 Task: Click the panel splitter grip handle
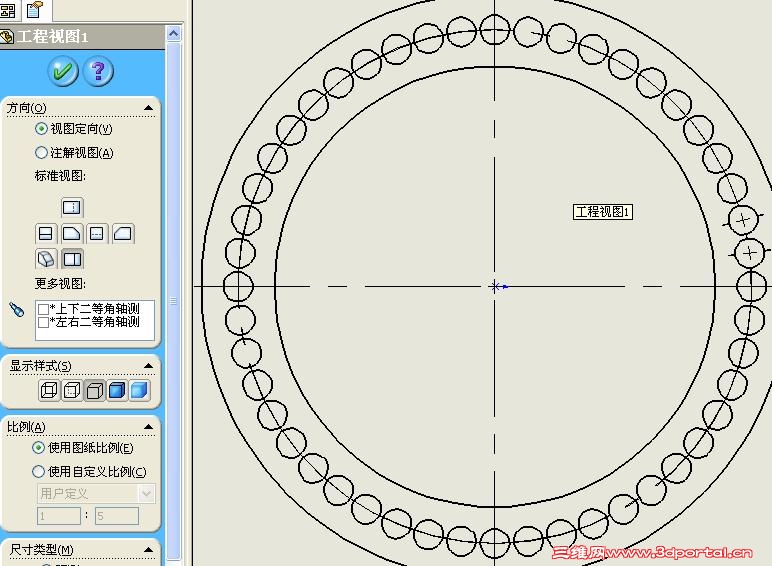(x=173, y=301)
